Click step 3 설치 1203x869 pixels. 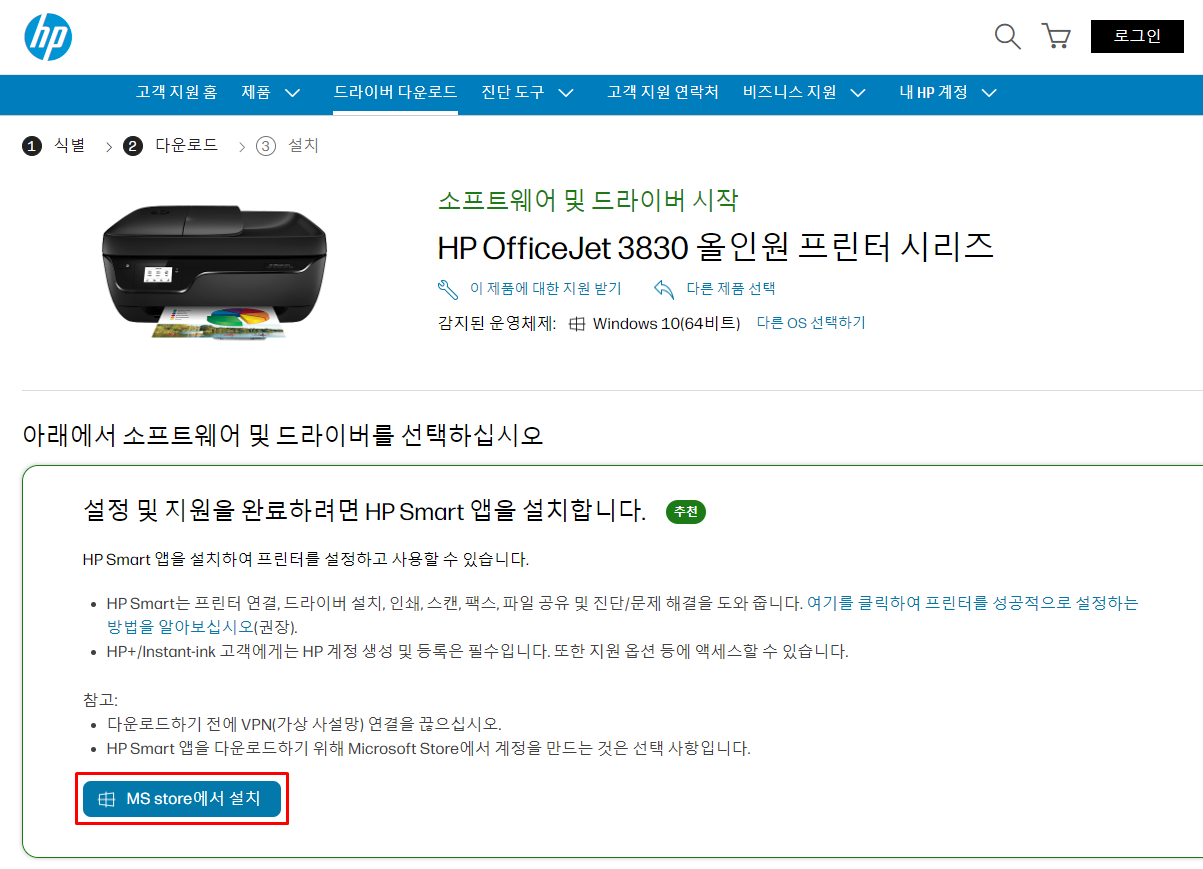point(287,146)
